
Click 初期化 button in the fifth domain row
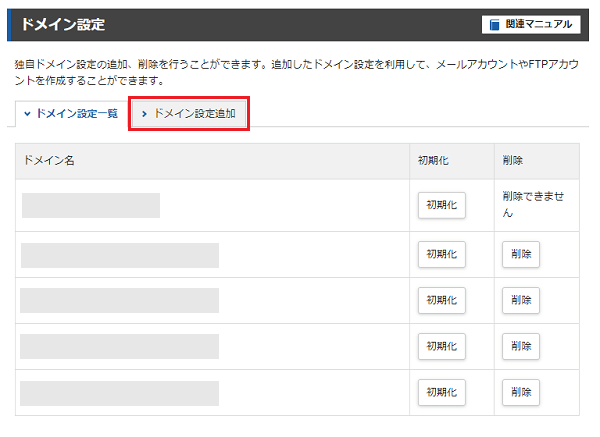[442, 392]
